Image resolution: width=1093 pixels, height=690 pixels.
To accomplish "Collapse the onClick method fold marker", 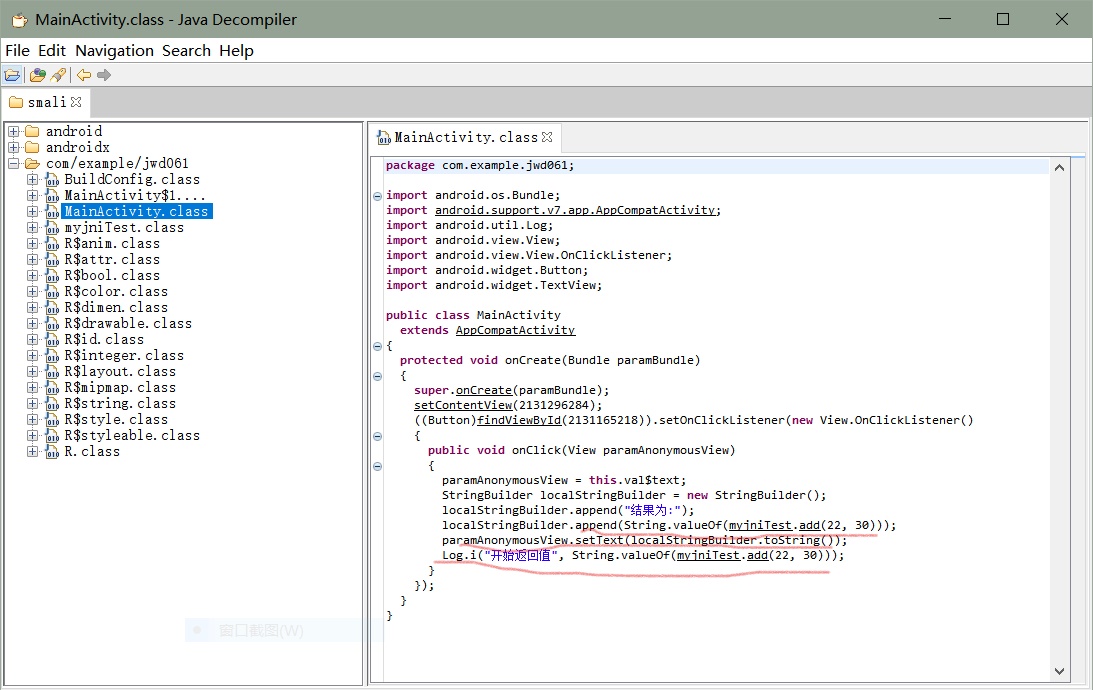I will (377, 466).
